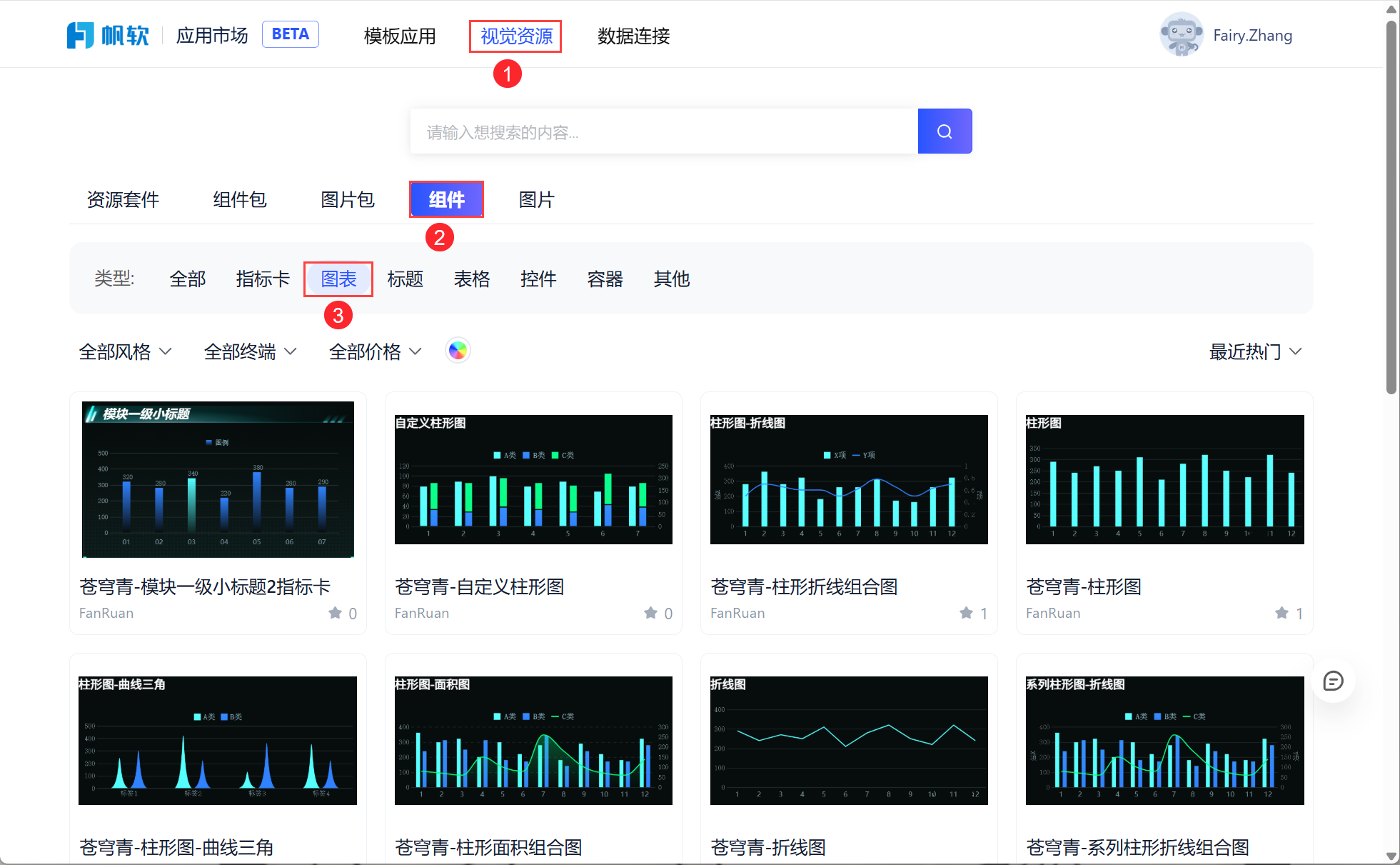
Task: Star 苍穹青-模块一级小标题2指标卡
Action: pos(335,613)
